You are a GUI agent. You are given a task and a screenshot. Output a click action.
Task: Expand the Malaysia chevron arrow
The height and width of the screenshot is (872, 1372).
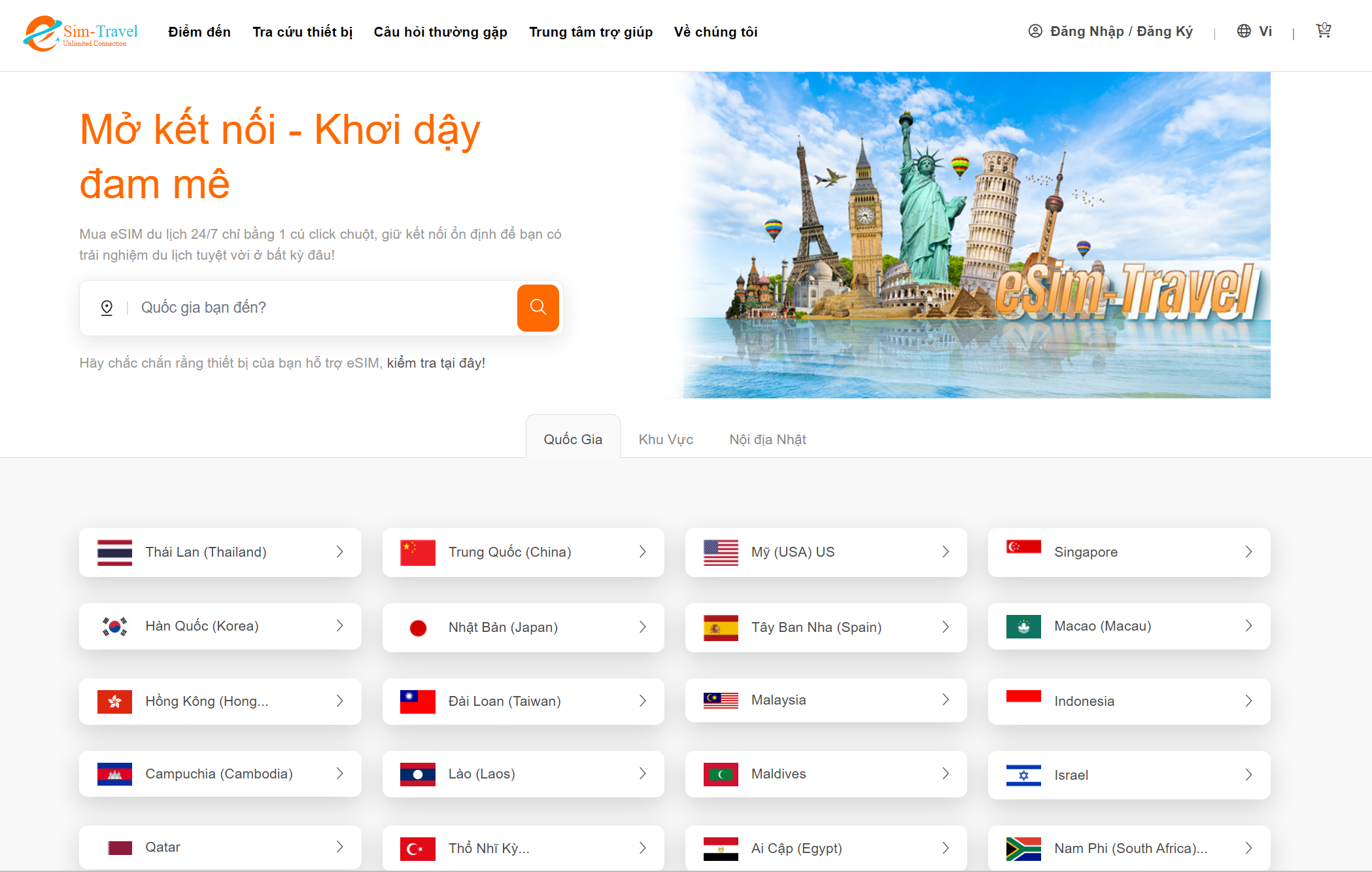pyautogui.click(x=946, y=700)
